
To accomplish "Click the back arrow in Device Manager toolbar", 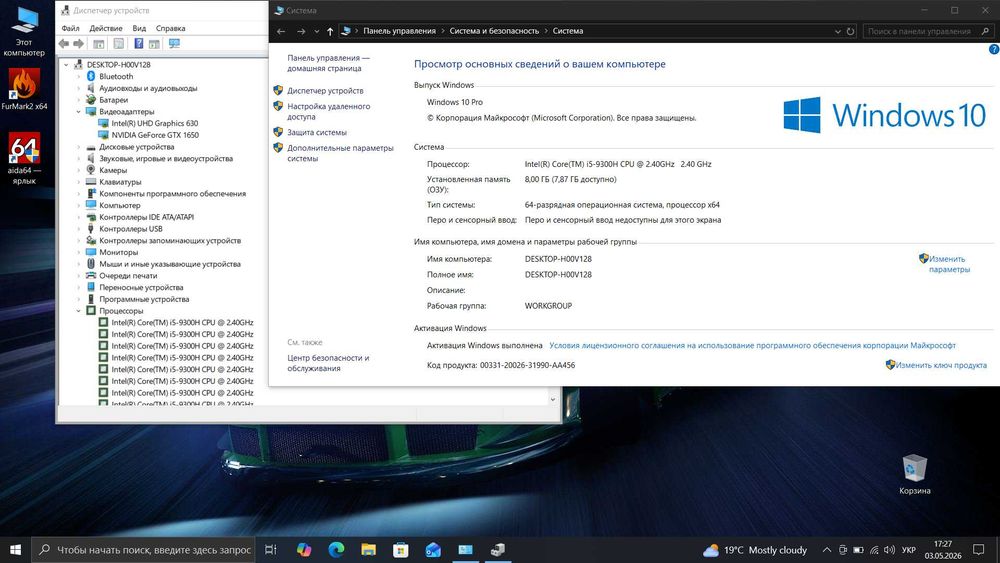I will click(x=64, y=43).
